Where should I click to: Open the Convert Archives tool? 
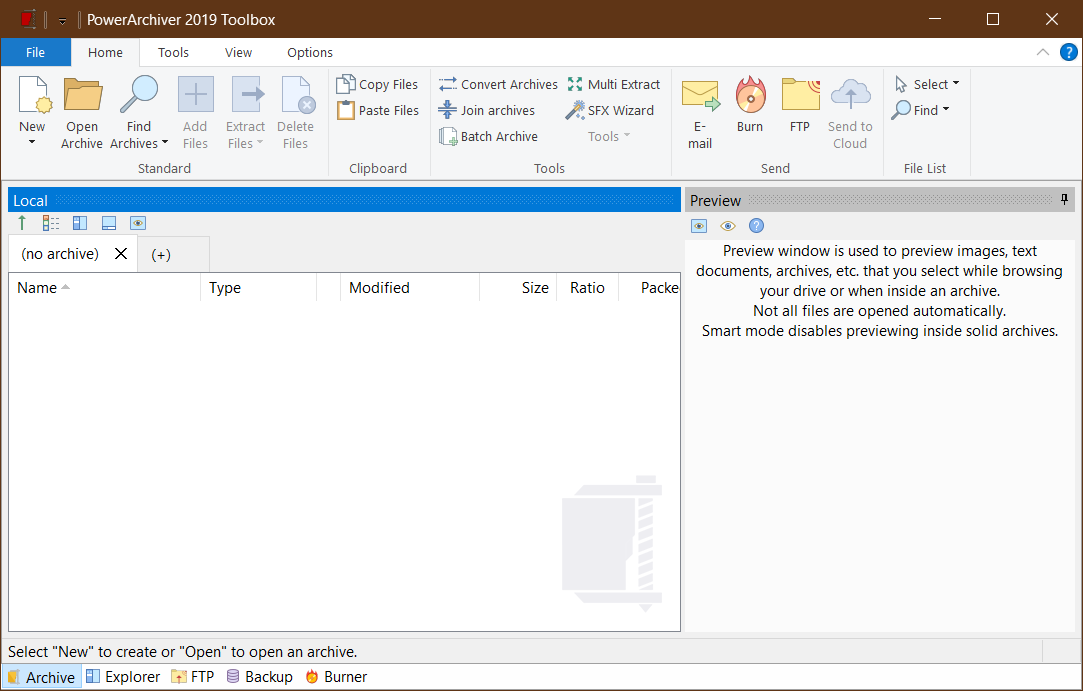[498, 84]
